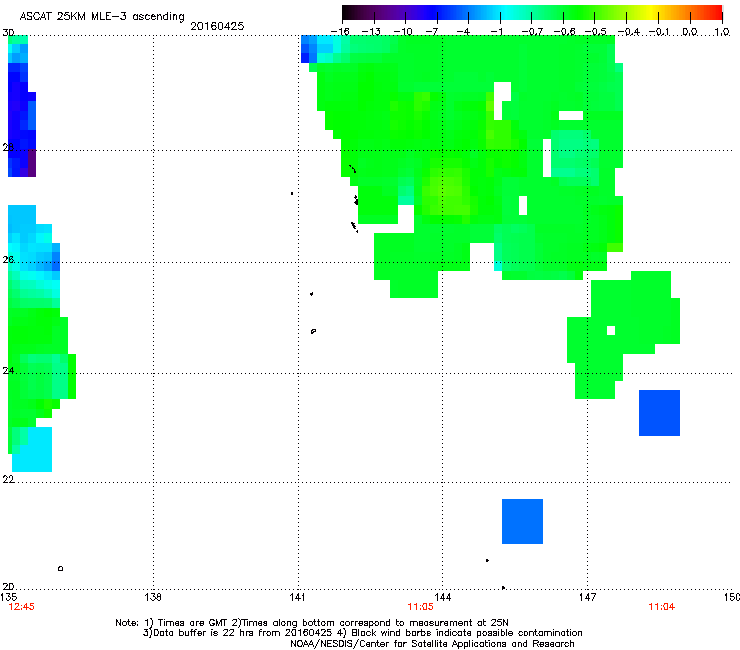The width and height of the screenshot is (740, 650).
Task: Click the -0.7 color scale label
Action: [x=532, y=32]
